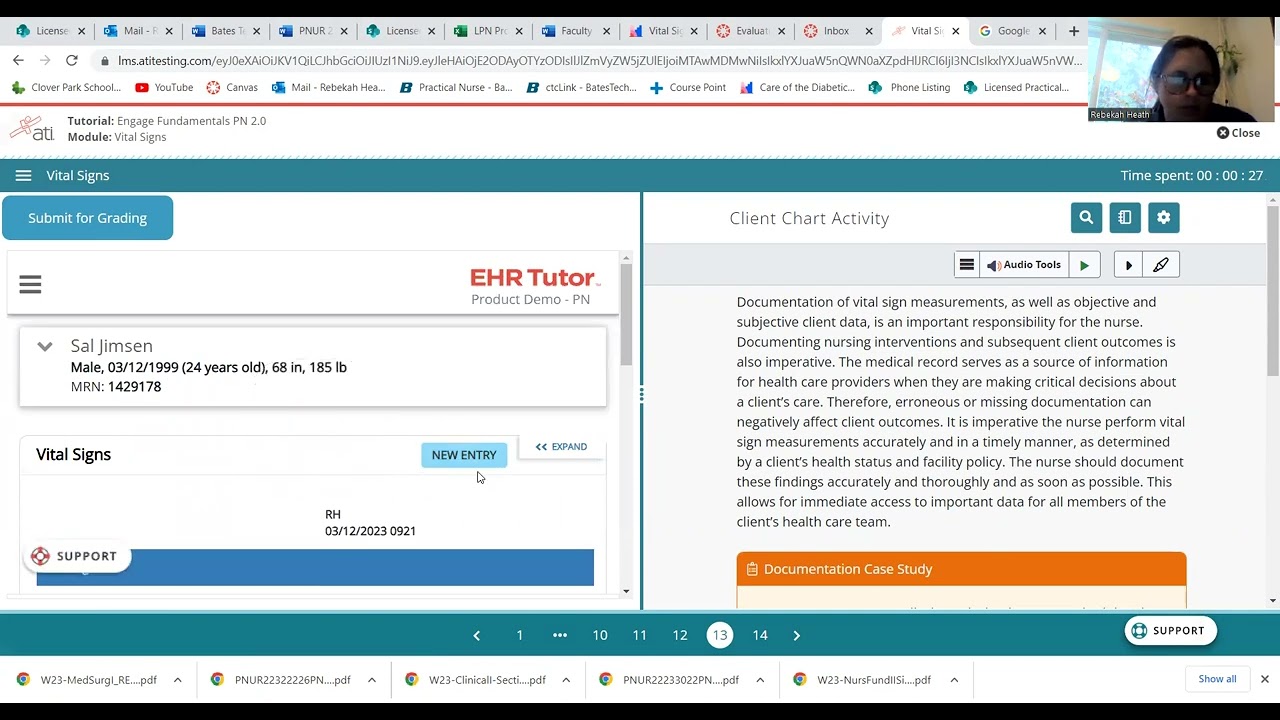1280x720 pixels.
Task: Select the highlighter pen tool
Action: click(1161, 265)
